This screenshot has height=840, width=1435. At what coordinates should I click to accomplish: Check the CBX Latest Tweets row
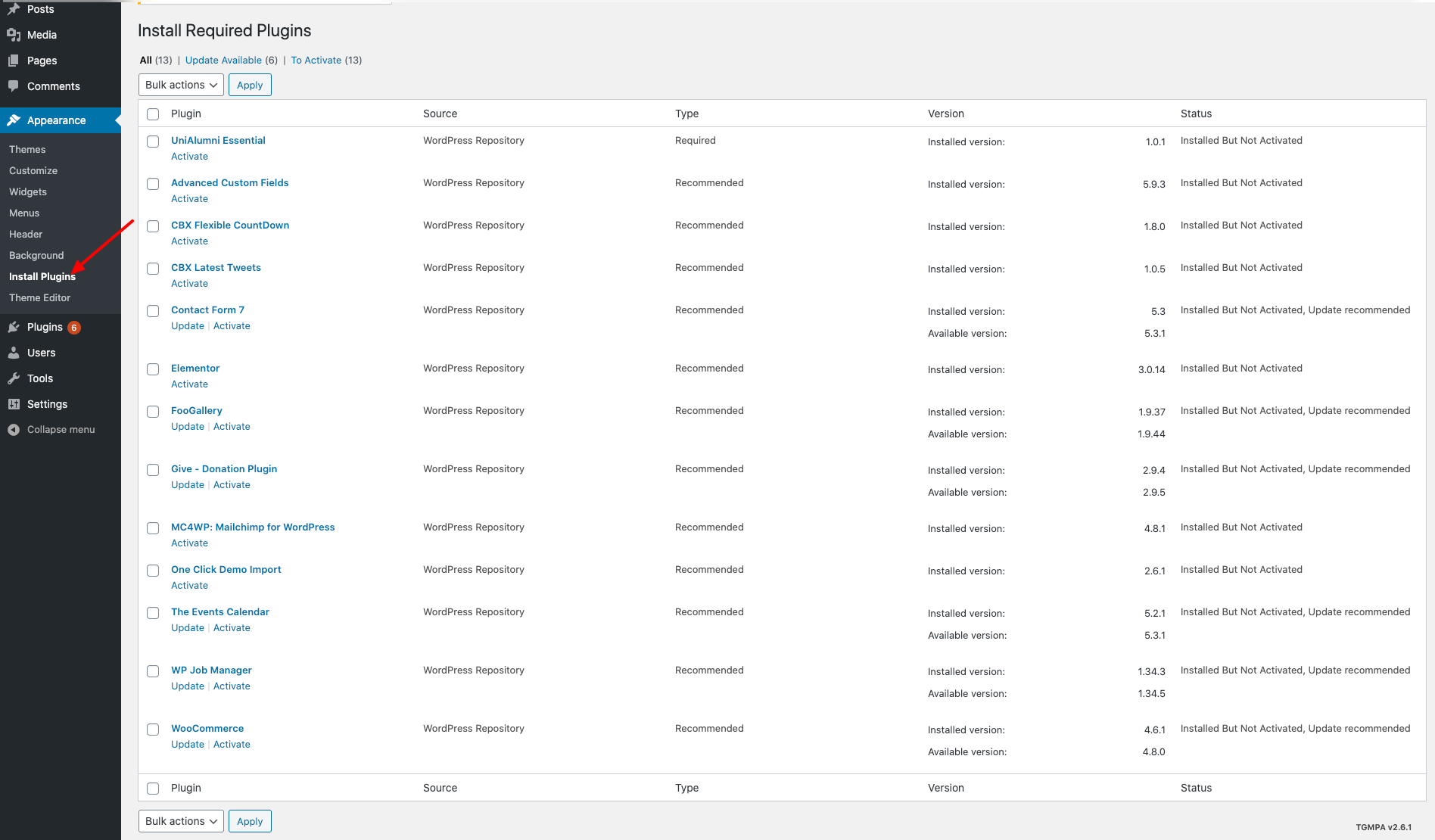pos(153,269)
